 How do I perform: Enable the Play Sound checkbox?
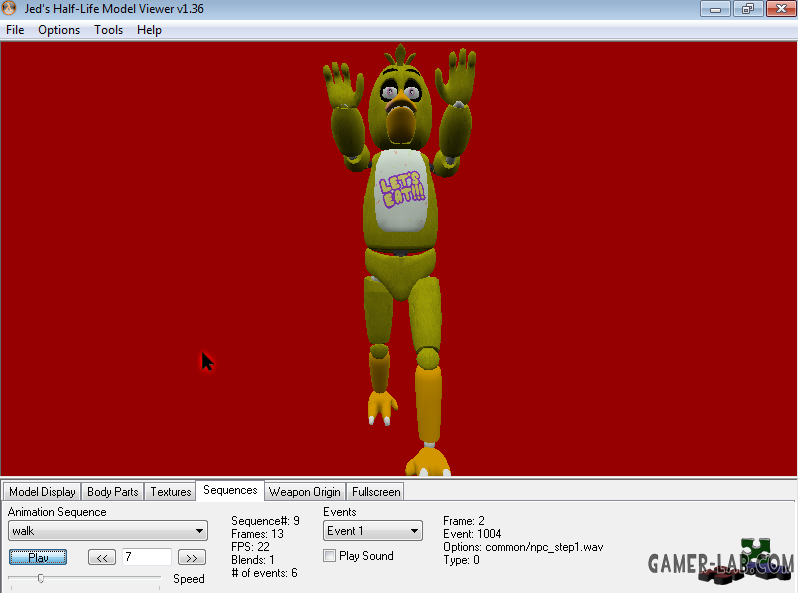(x=329, y=556)
